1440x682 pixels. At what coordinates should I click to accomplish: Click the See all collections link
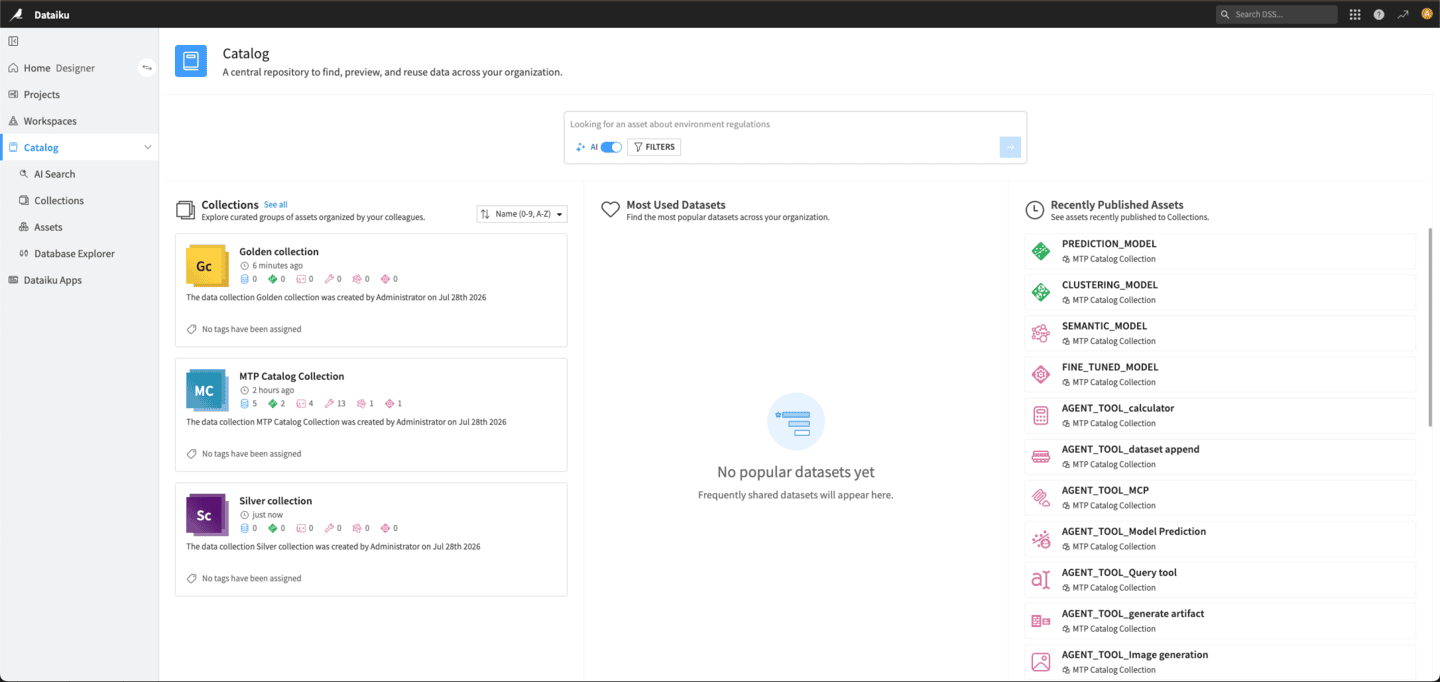pos(275,205)
